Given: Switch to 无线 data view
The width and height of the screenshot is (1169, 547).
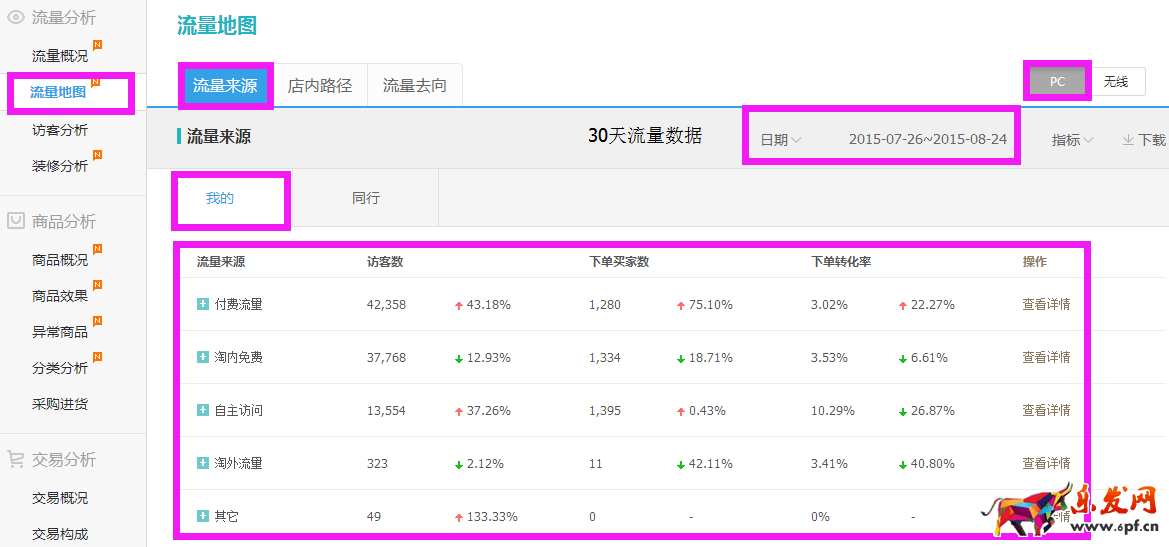Looking at the screenshot, I should [1116, 82].
